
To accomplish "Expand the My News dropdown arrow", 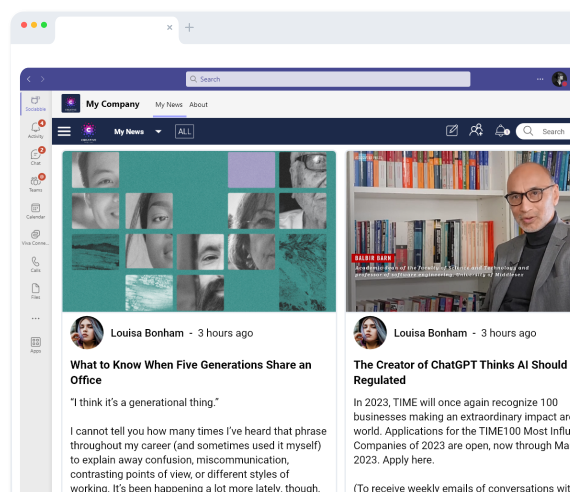I will (x=158, y=132).
